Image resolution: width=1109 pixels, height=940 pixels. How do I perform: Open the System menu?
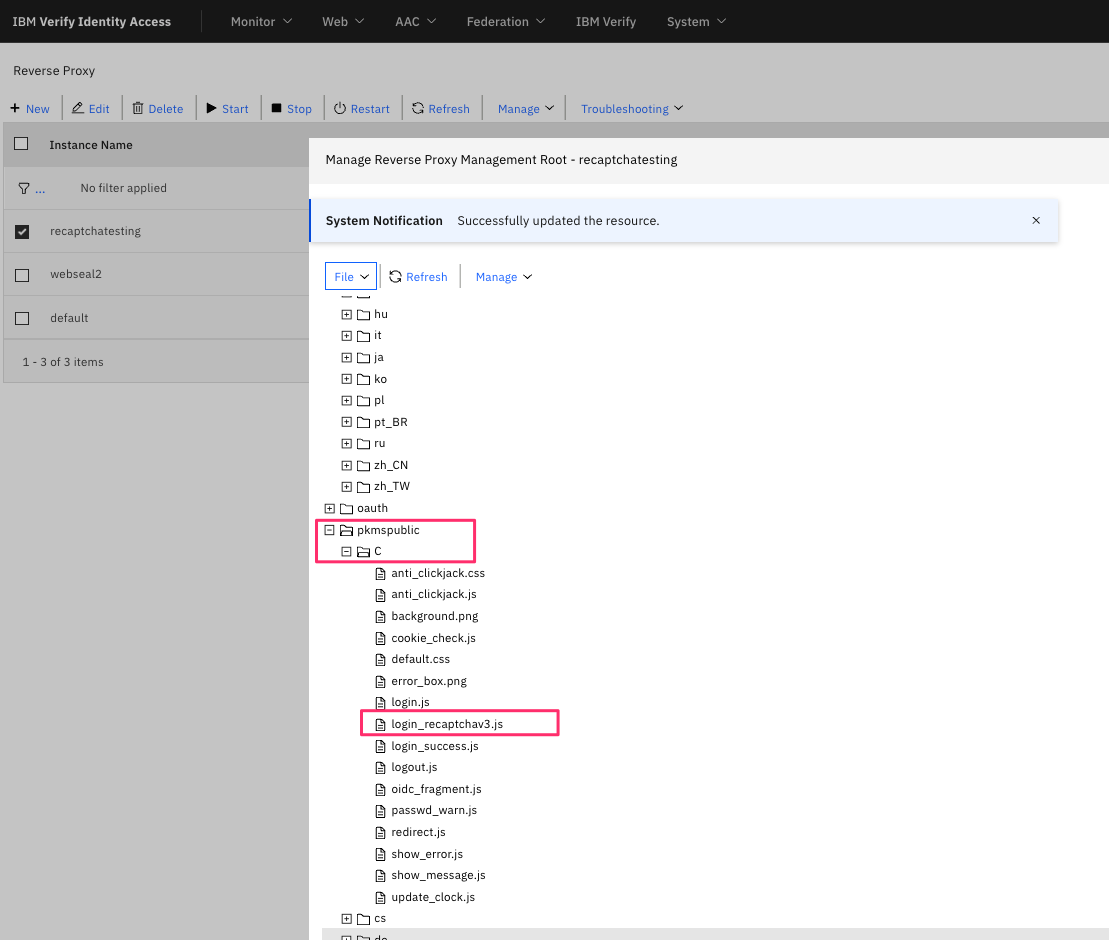[696, 22]
